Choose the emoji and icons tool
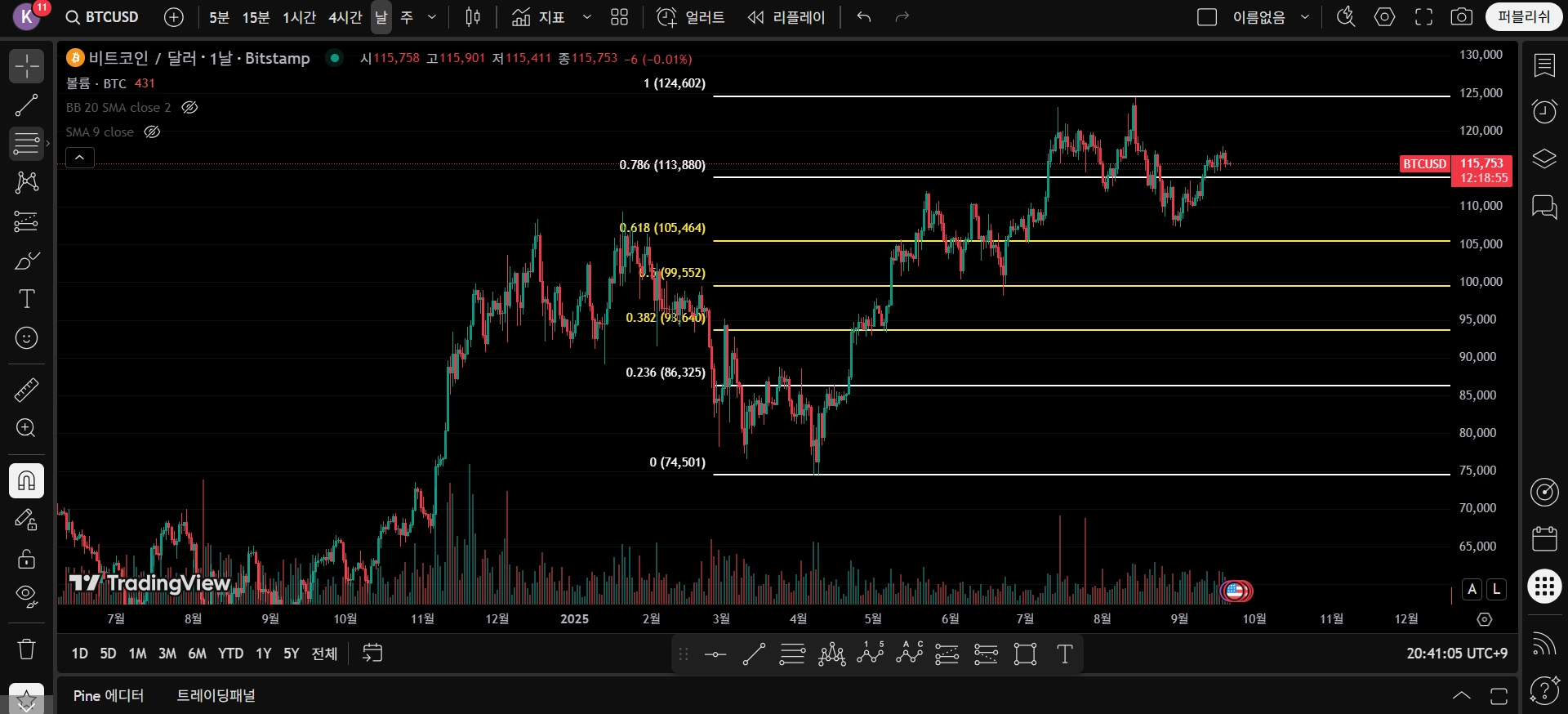Viewport: 1568px width, 714px height. coord(26,338)
